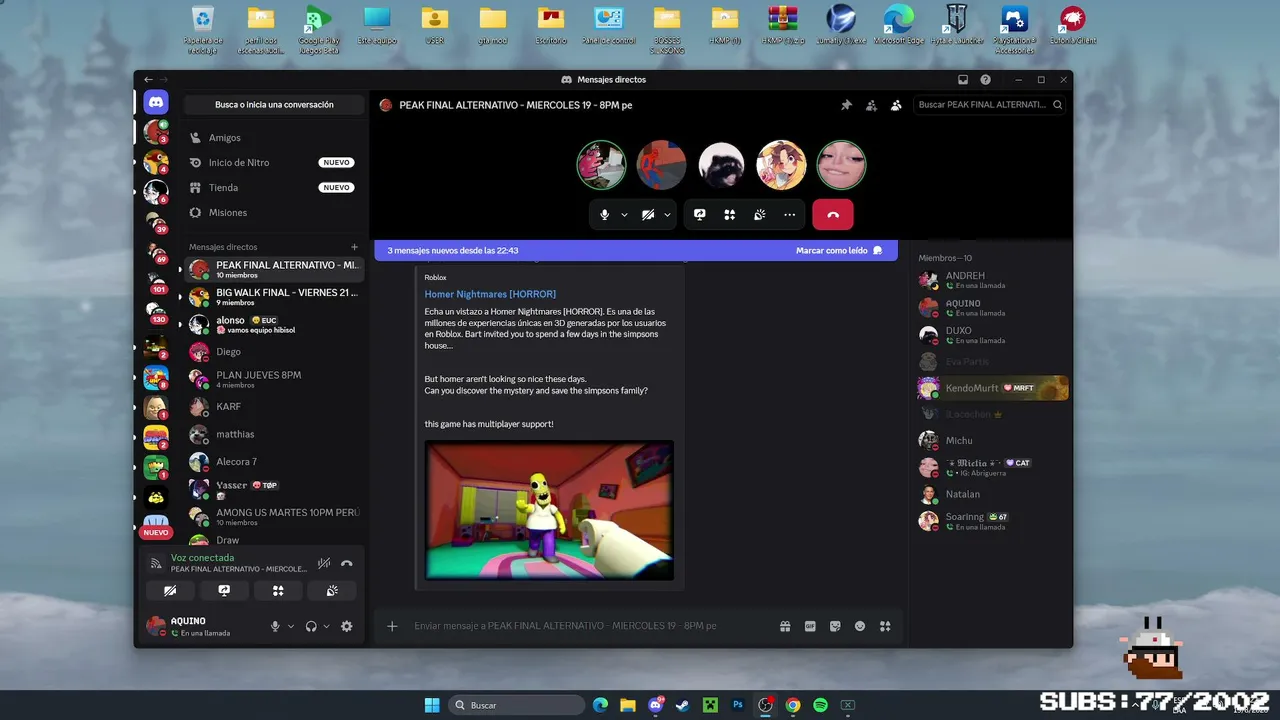Turn on the camera in call controls
Viewport: 1280px width, 720px height.
pos(647,215)
